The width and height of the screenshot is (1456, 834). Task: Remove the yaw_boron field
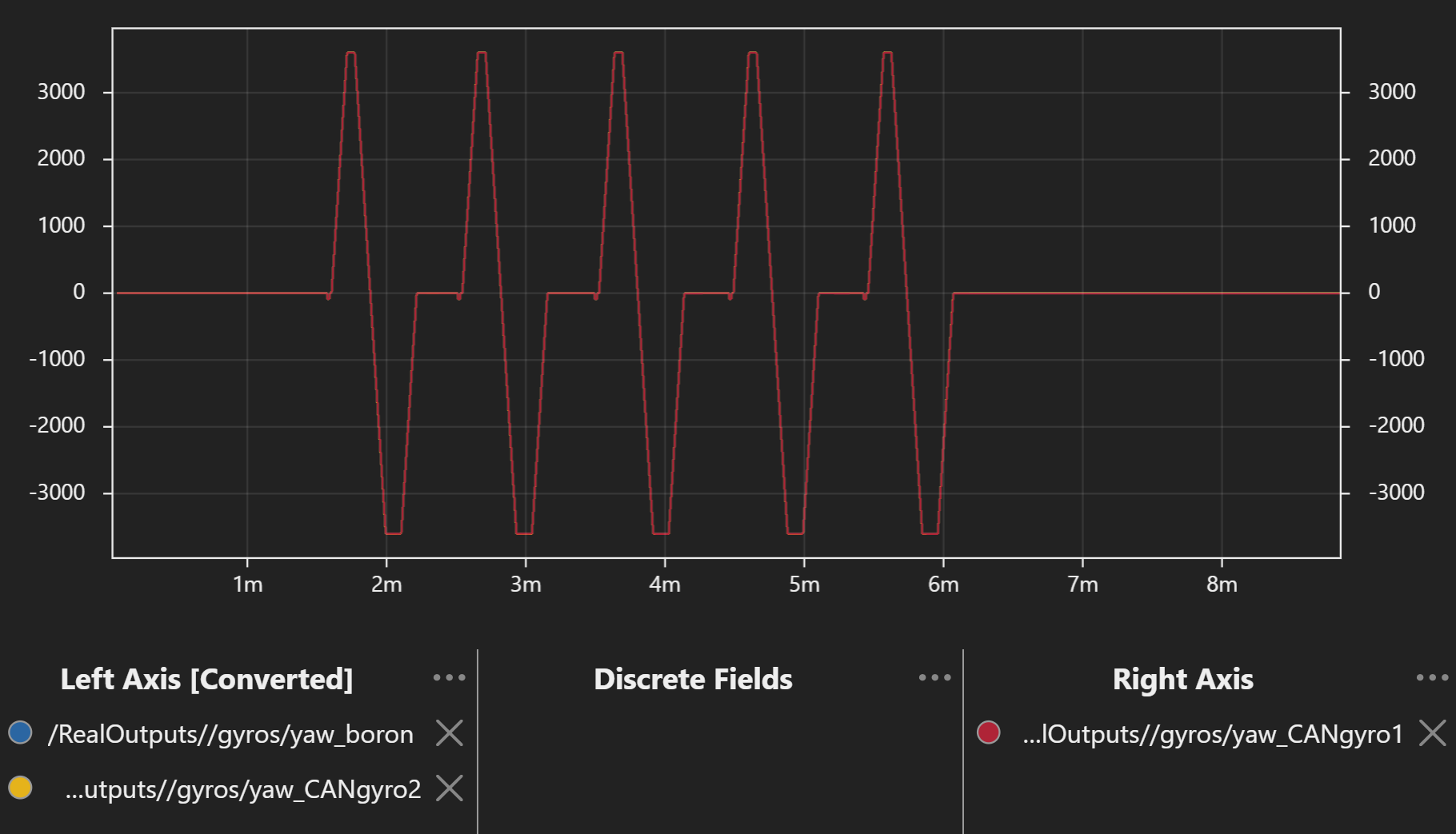tap(450, 732)
